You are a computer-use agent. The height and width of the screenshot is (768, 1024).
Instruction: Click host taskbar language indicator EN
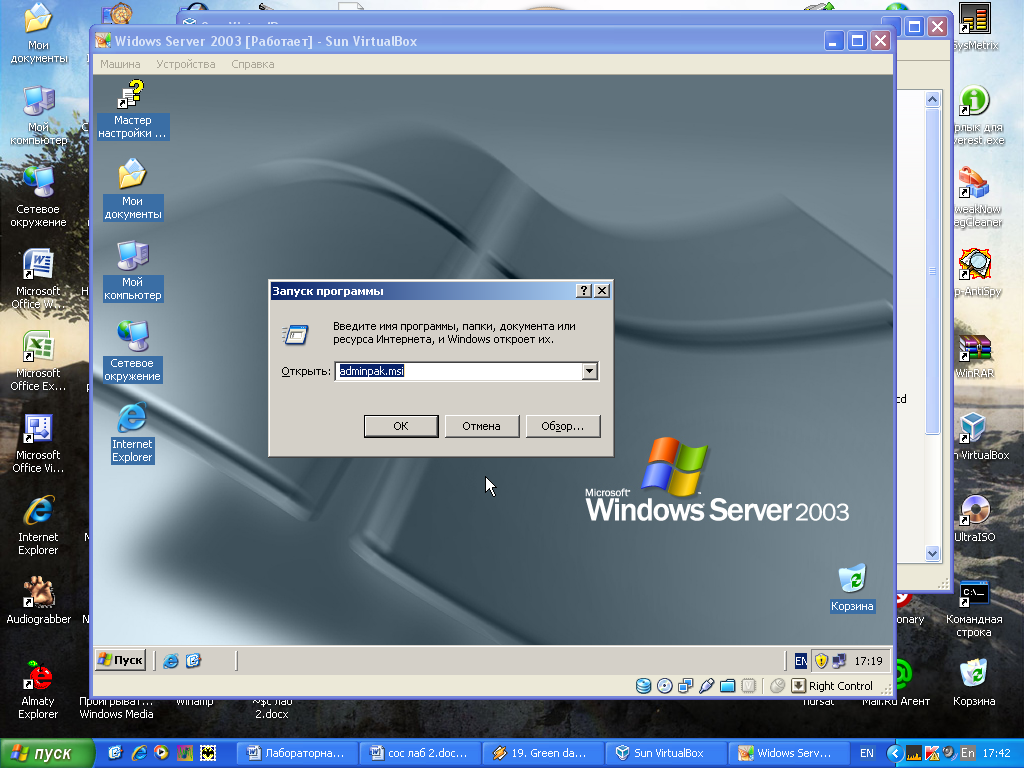(x=867, y=753)
